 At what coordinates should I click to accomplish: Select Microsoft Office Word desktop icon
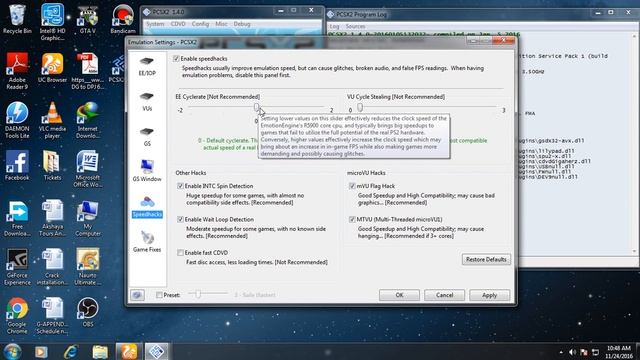click(x=87, y=169)
